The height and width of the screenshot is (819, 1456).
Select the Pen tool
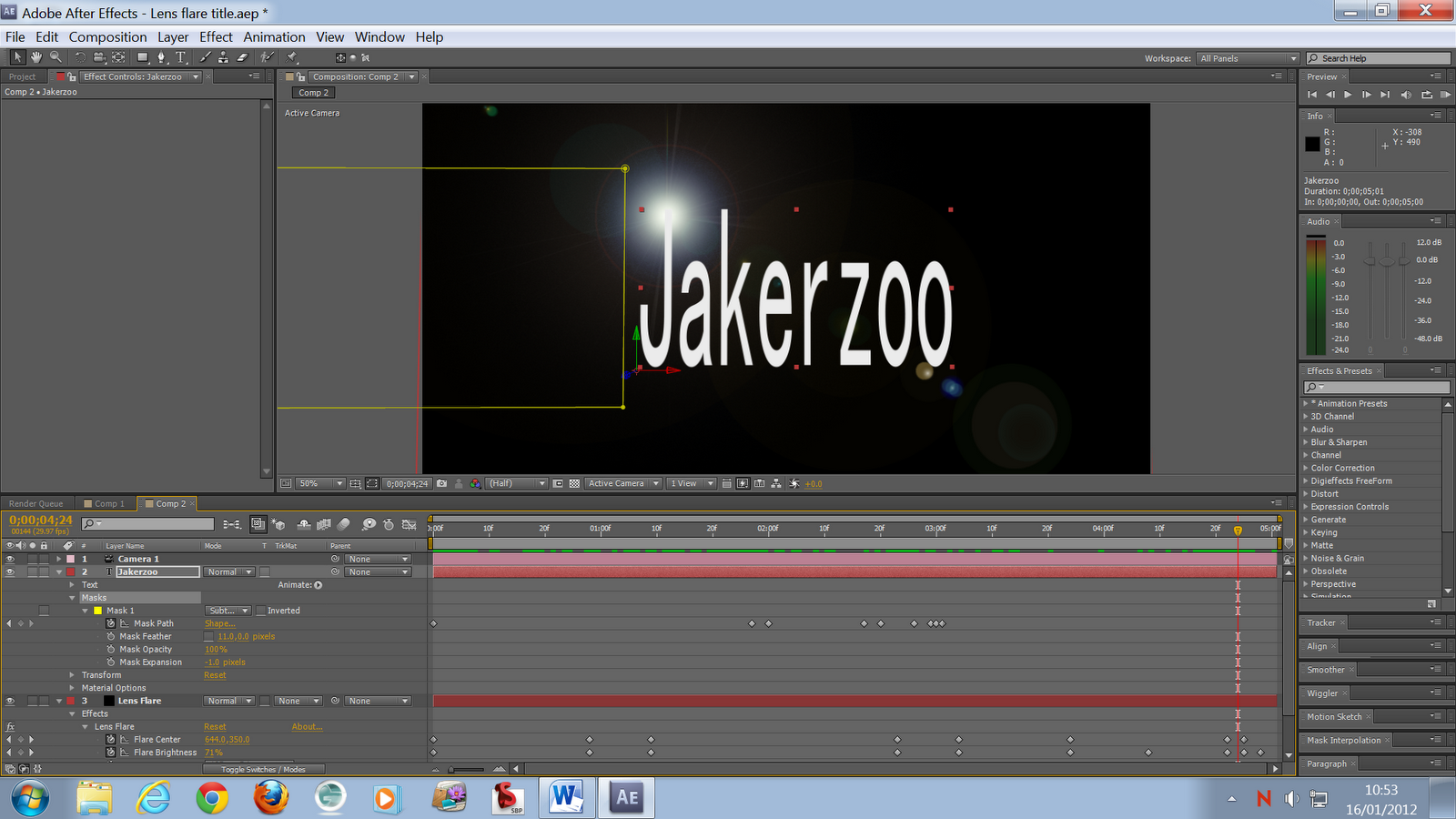coord(161,56)
